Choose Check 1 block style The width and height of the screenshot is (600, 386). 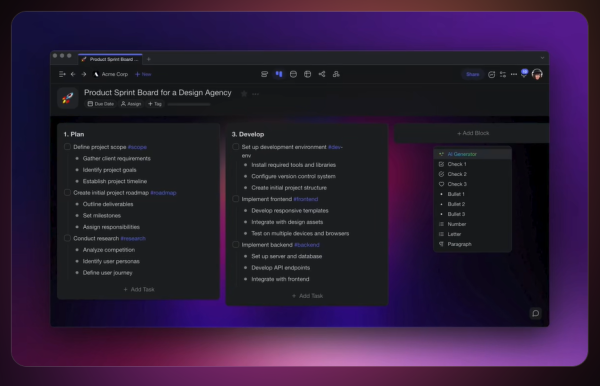click(x=473, y=164)
